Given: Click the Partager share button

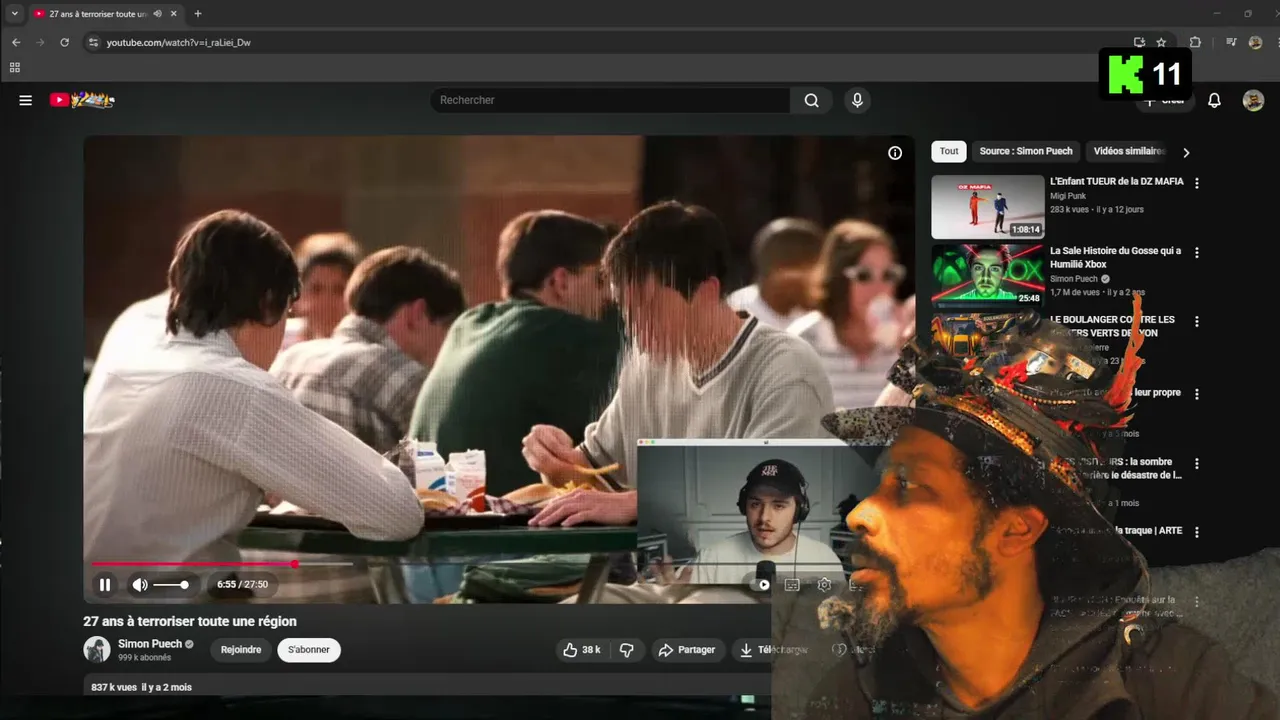Looking at the screenshot, I should coord(687,650).
